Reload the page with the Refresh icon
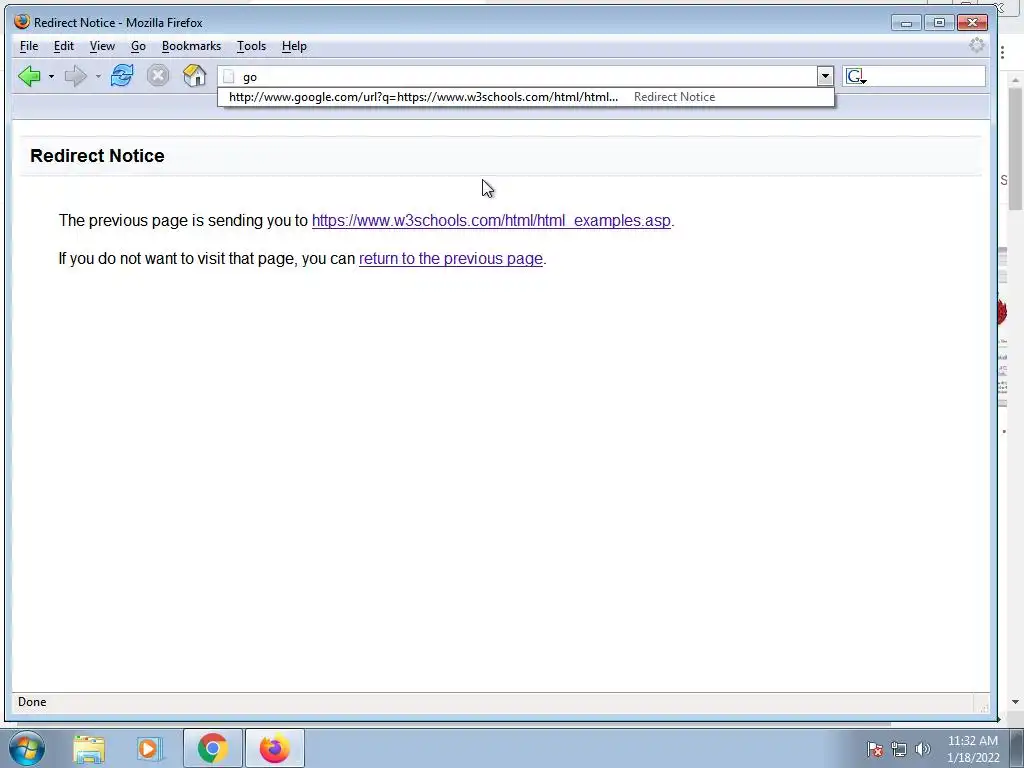Image resolution: width=1024 pixels, height=768 pixels. coord(122,76)
